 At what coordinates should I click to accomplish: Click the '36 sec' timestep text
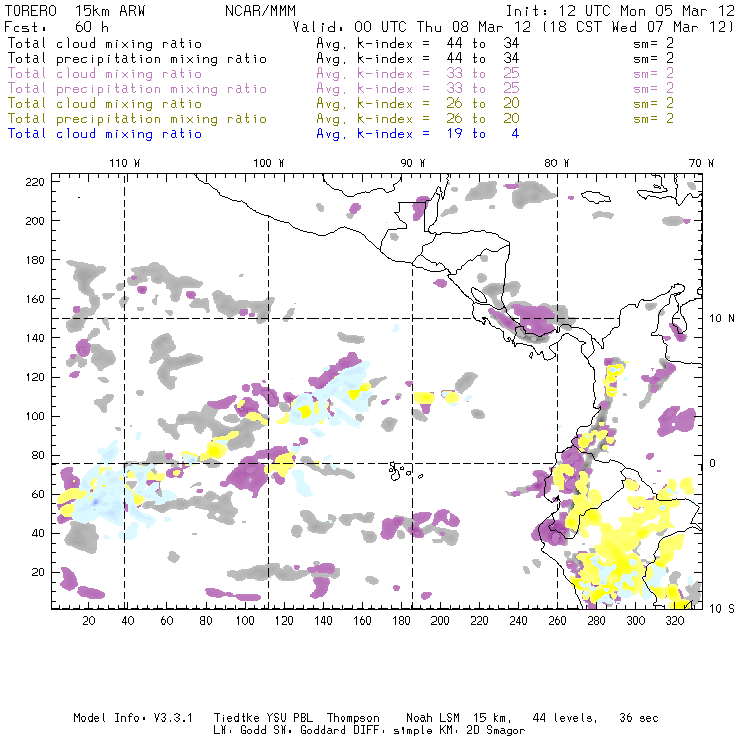(x=639, y=718)
